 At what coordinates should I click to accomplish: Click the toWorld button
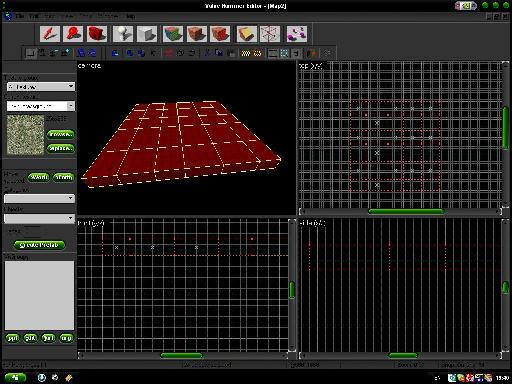pos(39,177)
